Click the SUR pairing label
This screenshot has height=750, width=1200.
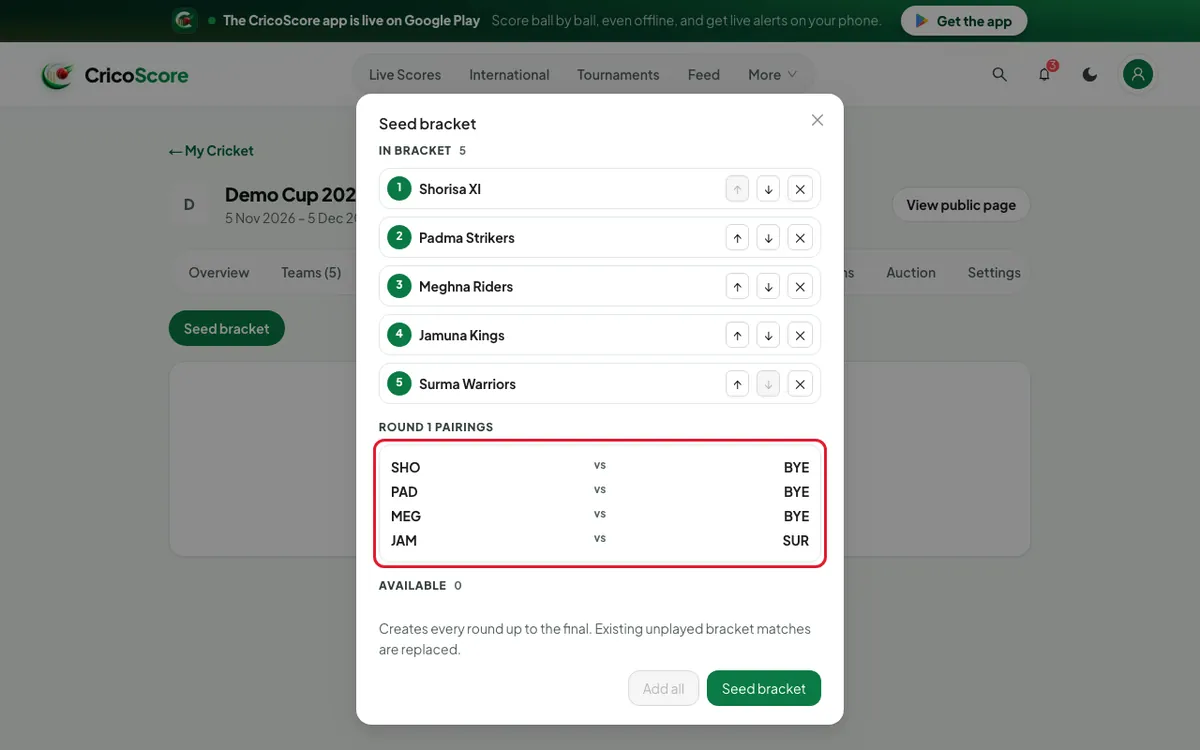point(796,541)
